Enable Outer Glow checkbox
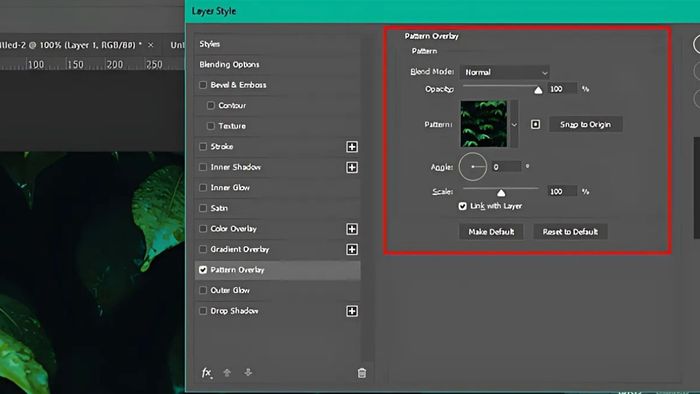Viewport: 700px width, 394px height. pos(203,290)
